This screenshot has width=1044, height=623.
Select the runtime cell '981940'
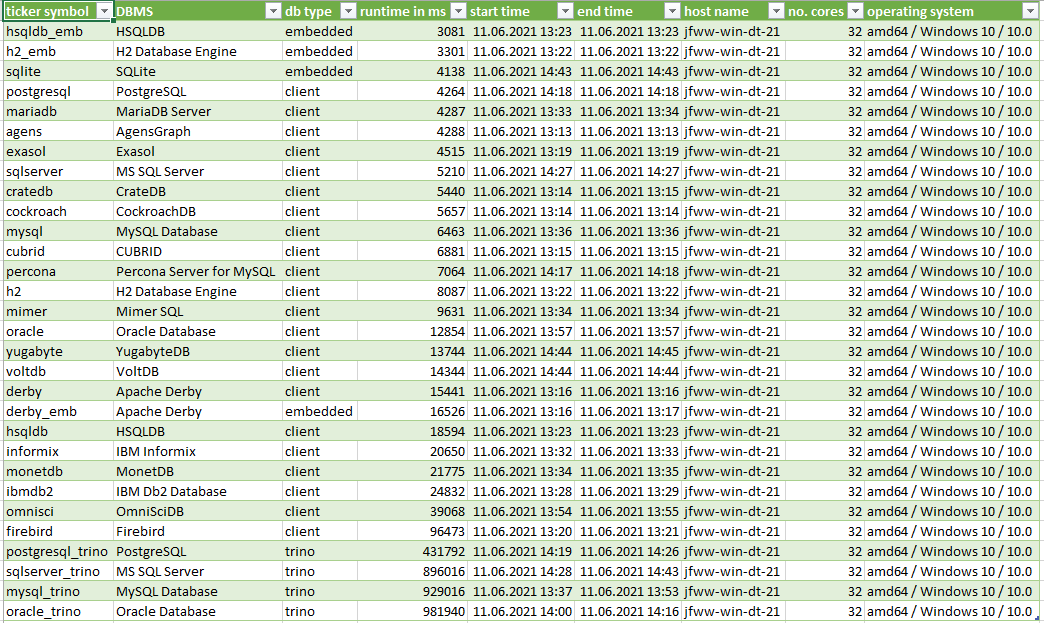pyautogui.click(x=412, y=611)
